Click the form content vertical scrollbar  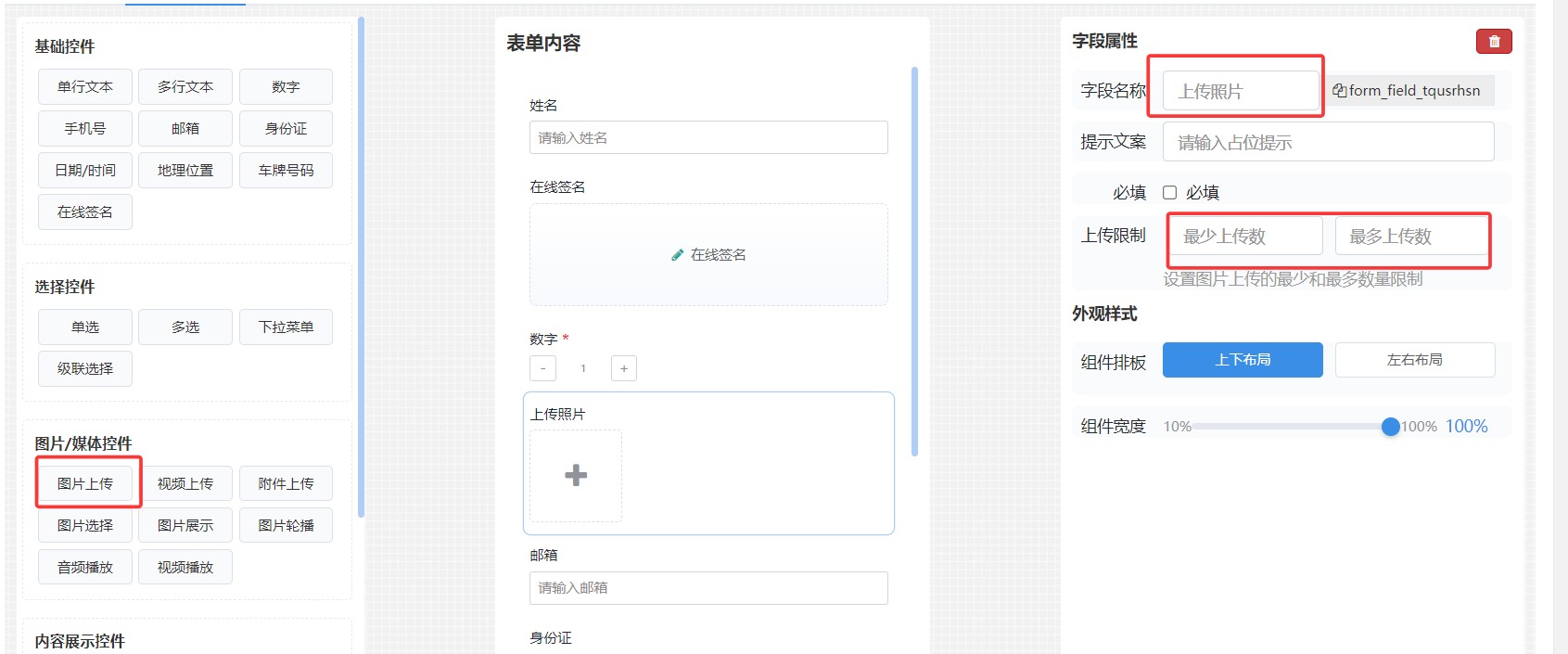(914, 262)
